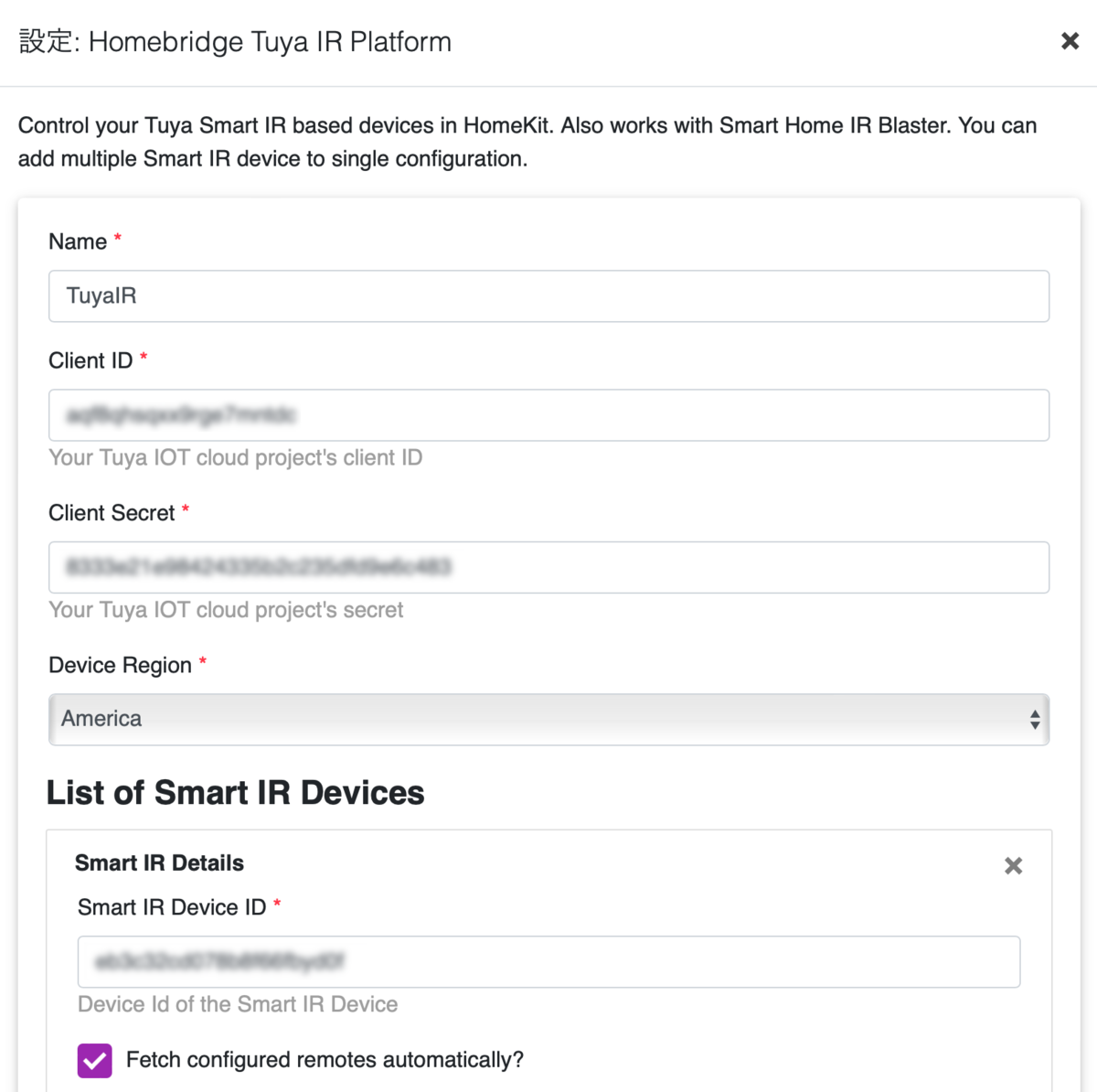Focus the Name field containing TuyaIR
The image size is (1097, 1092).
point(548,296)
